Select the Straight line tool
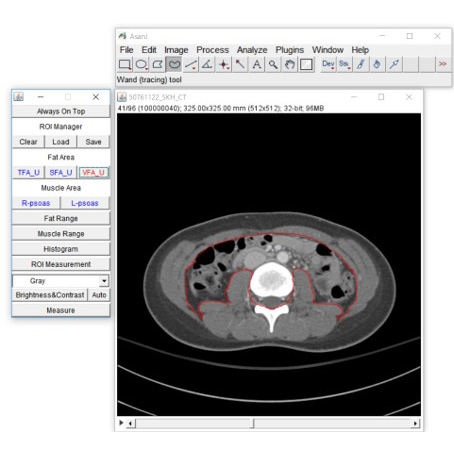 point(190,64)
